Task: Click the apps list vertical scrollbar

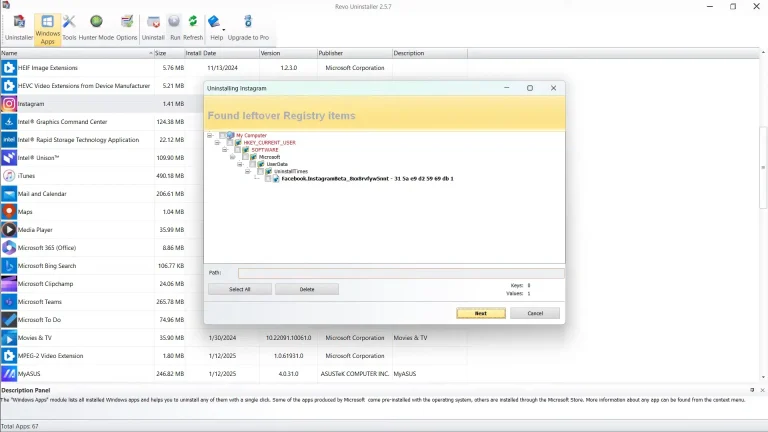Action: point(763,167)
